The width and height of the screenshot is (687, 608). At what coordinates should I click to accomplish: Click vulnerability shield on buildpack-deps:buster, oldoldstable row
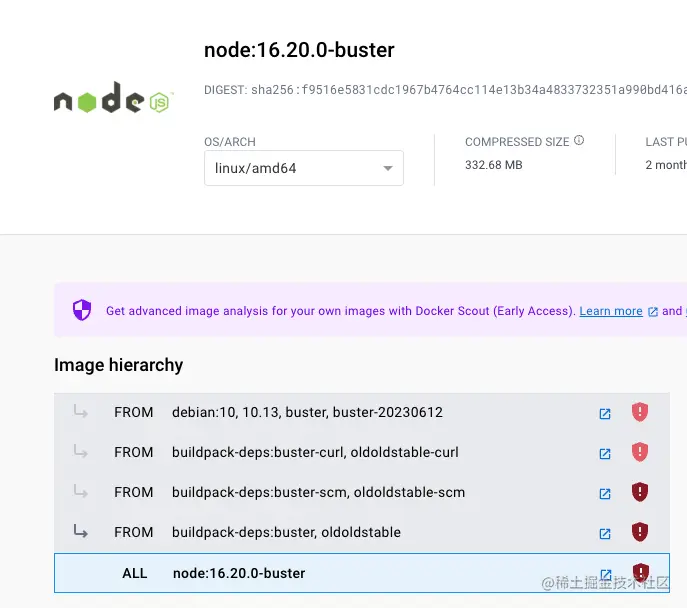coord(640,532)
